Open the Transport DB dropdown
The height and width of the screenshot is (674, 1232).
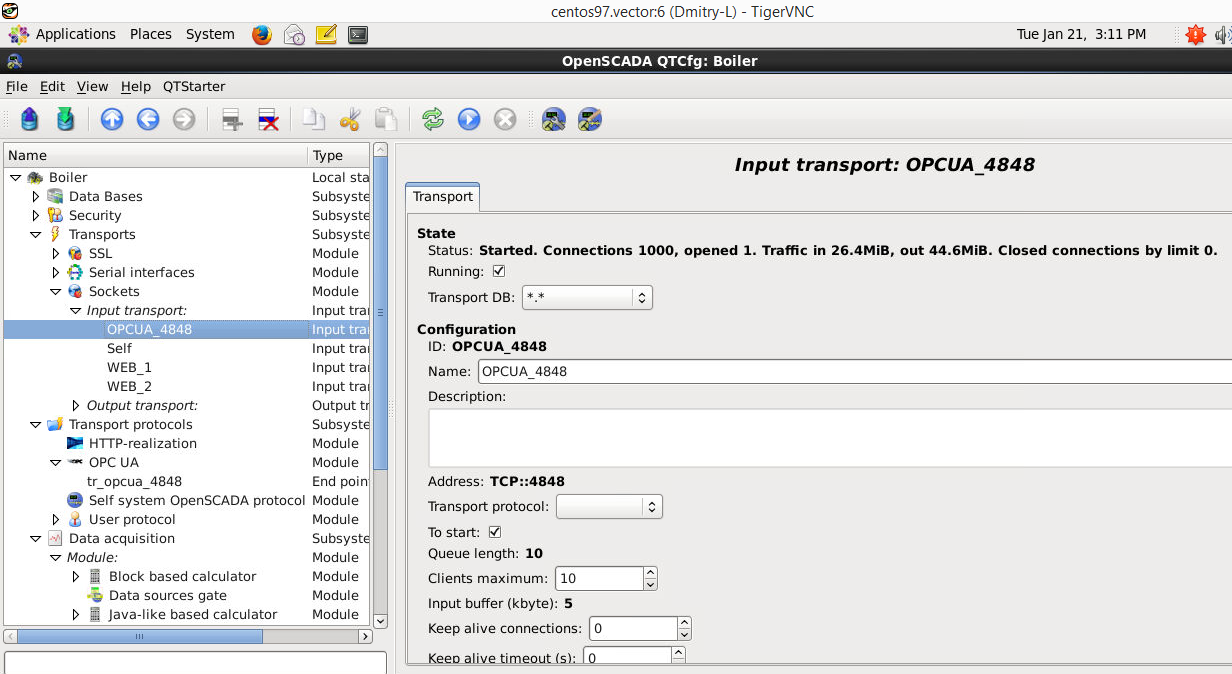587,297
